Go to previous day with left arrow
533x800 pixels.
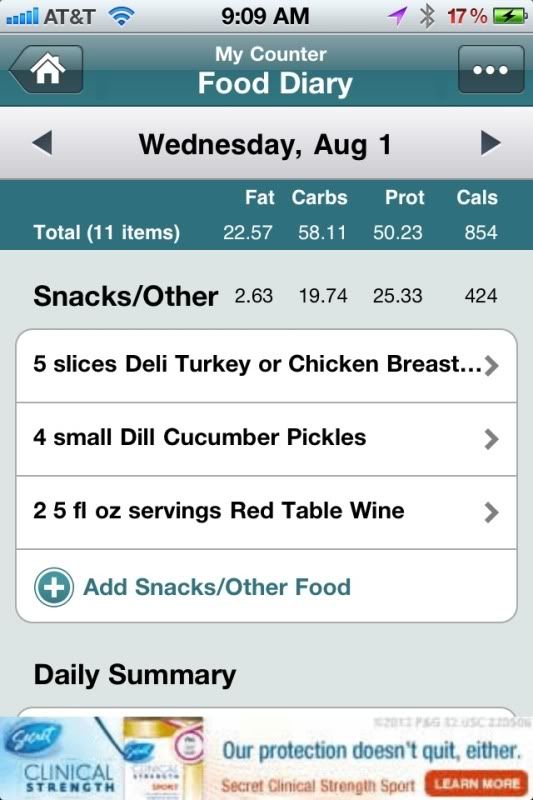click(x=42, y=143)
